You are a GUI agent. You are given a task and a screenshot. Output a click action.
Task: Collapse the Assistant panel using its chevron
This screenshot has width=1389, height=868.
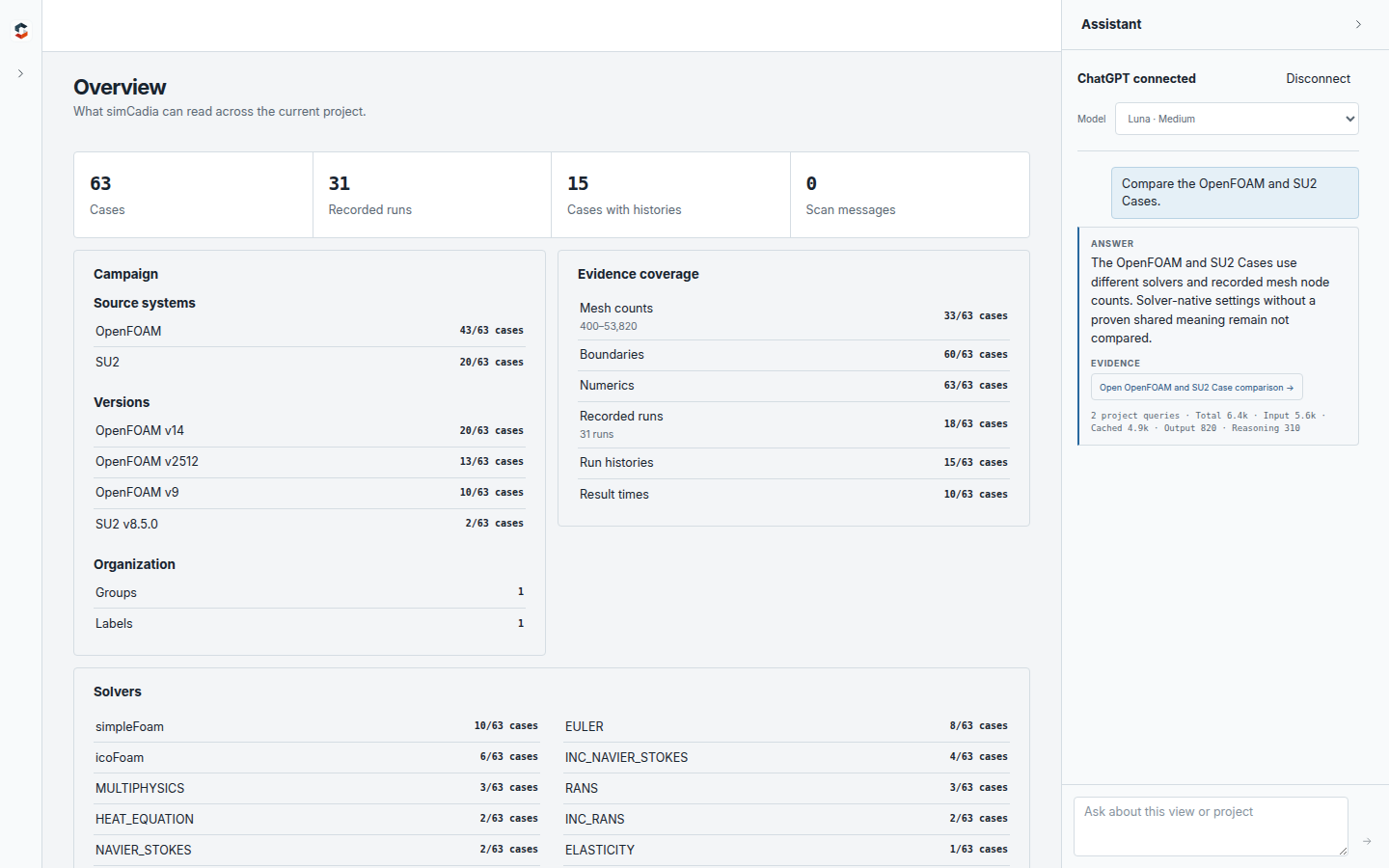tap(1358, 24)
